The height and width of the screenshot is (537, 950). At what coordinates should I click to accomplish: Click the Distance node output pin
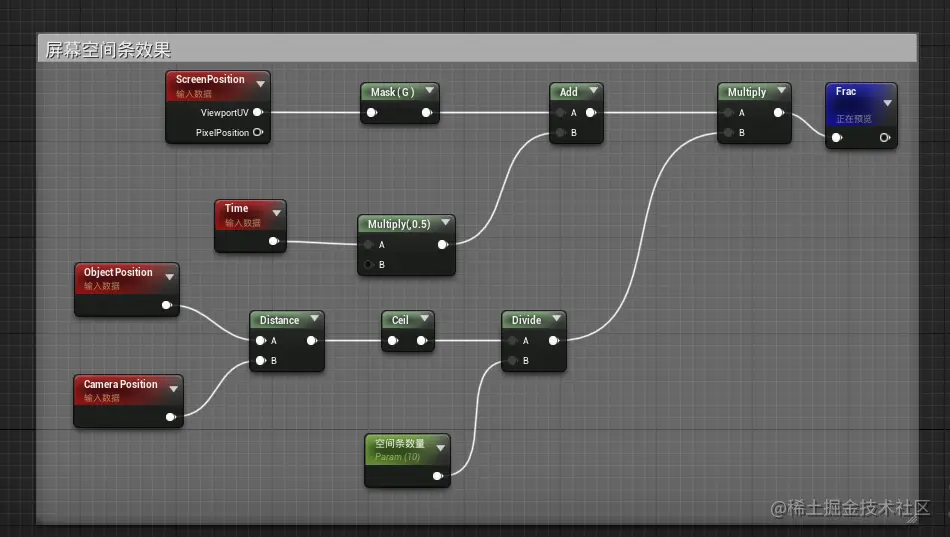click(312, 341)
